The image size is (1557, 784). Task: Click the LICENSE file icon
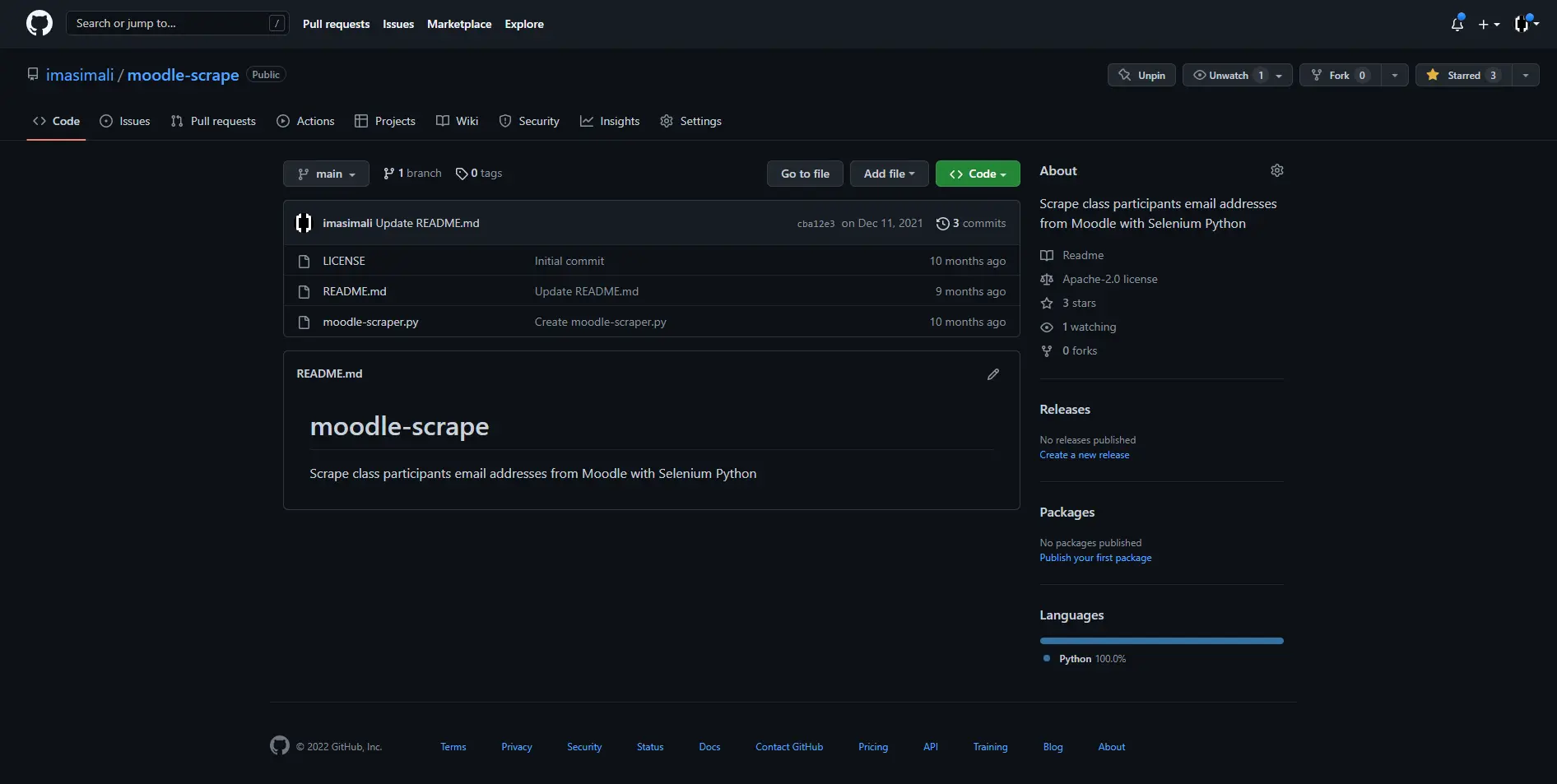point(304,262)
